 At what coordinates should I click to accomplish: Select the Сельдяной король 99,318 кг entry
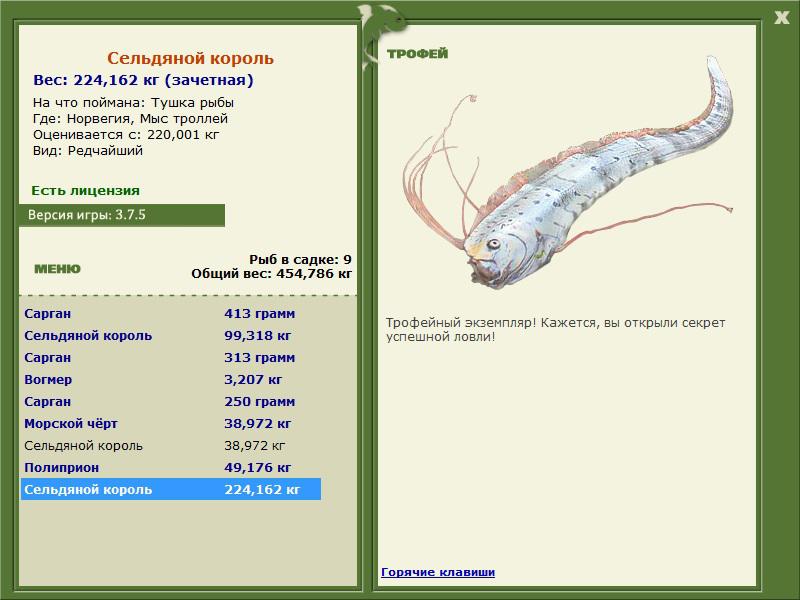pyautogui.click(x=170, y=336)
